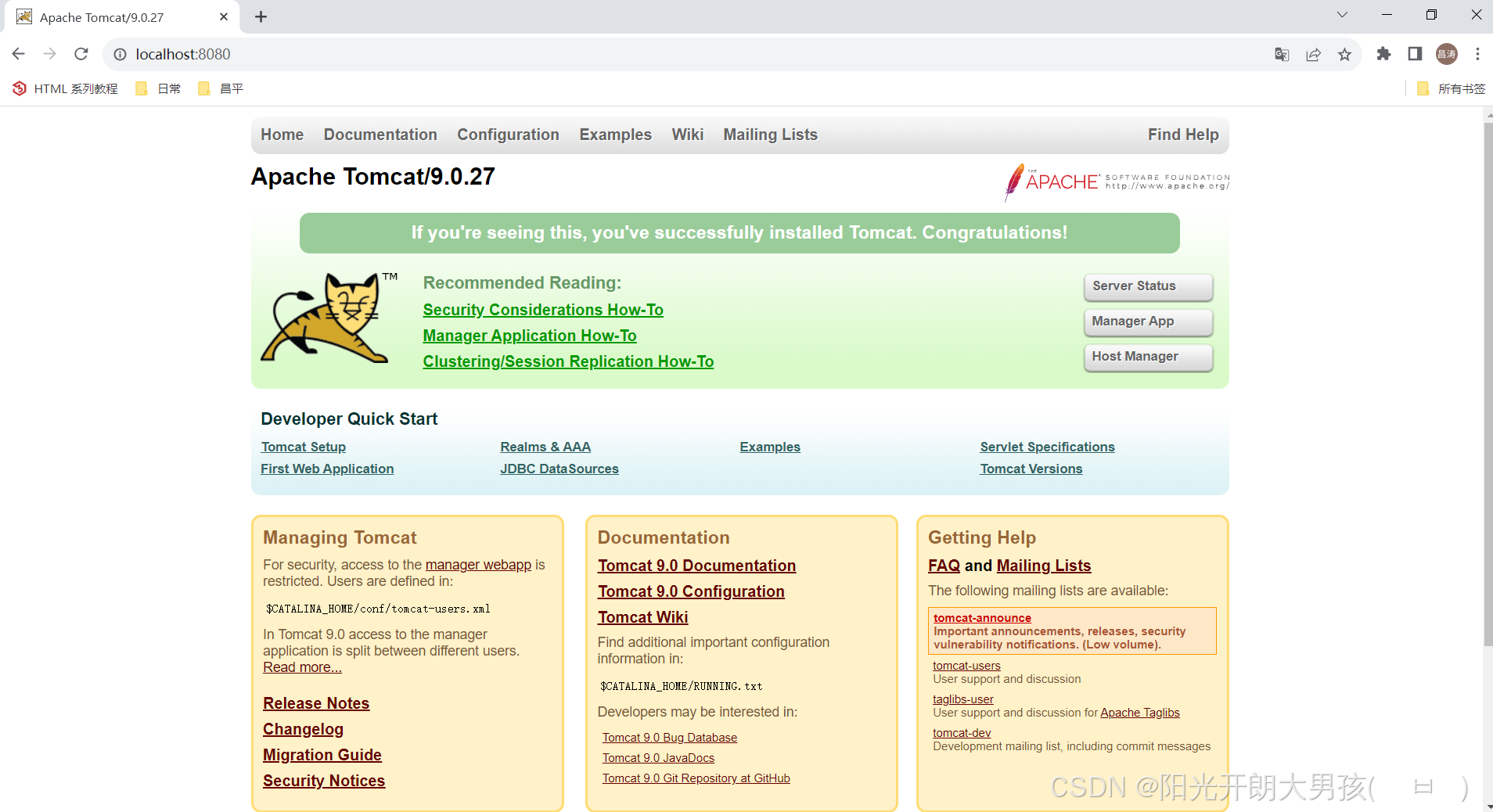Viewport: 1493px width, 812px height.
Task: Bookmark this page with the star
Action: (1344, 54)
